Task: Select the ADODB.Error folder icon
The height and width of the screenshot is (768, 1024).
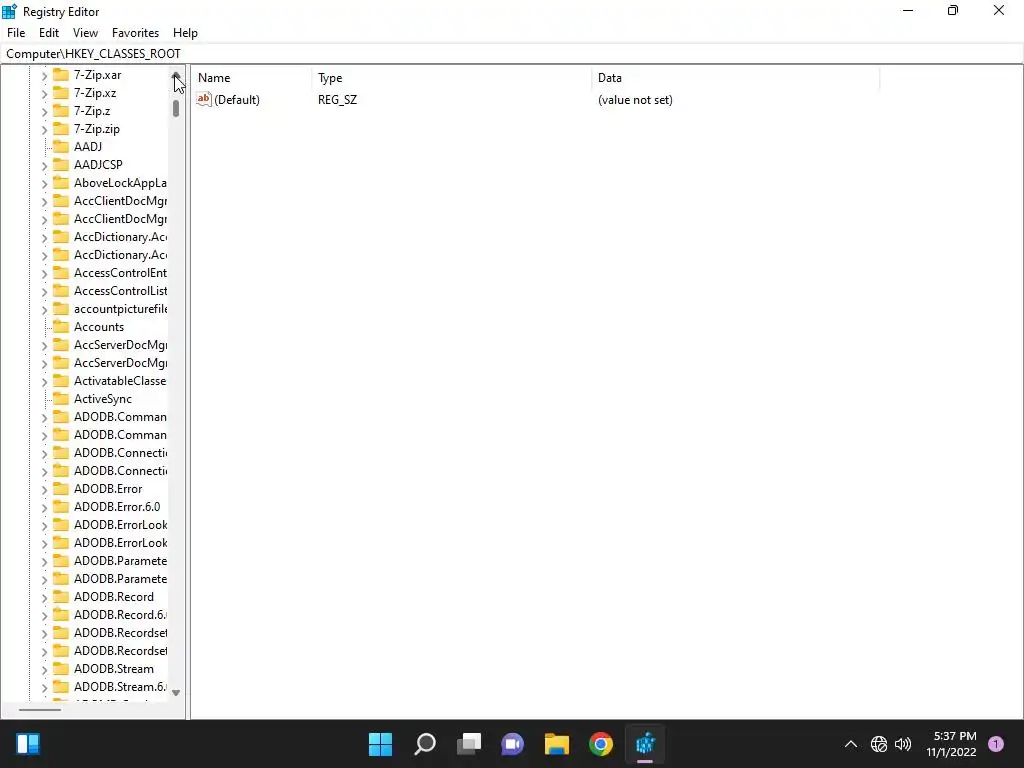Action: click(61, 488)
